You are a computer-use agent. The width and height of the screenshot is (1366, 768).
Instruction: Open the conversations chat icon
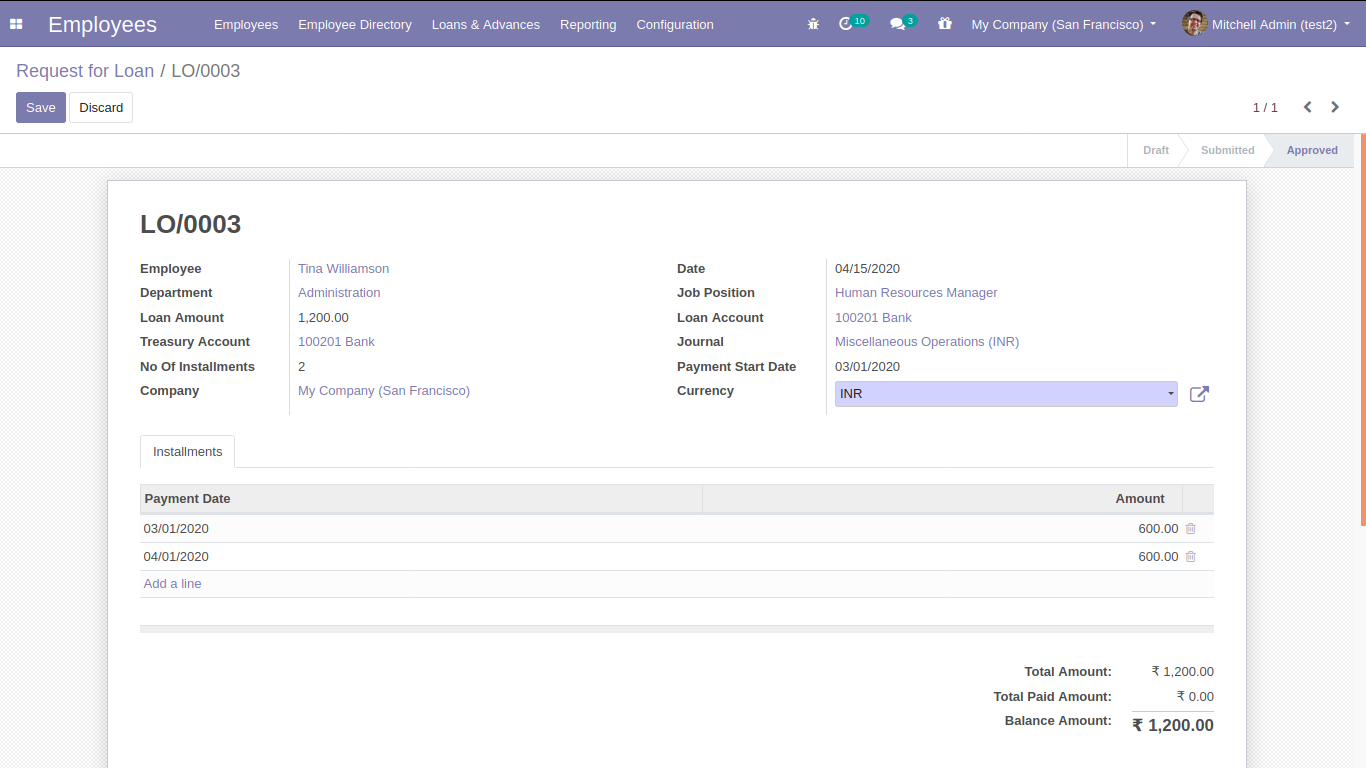click(897, 24)
